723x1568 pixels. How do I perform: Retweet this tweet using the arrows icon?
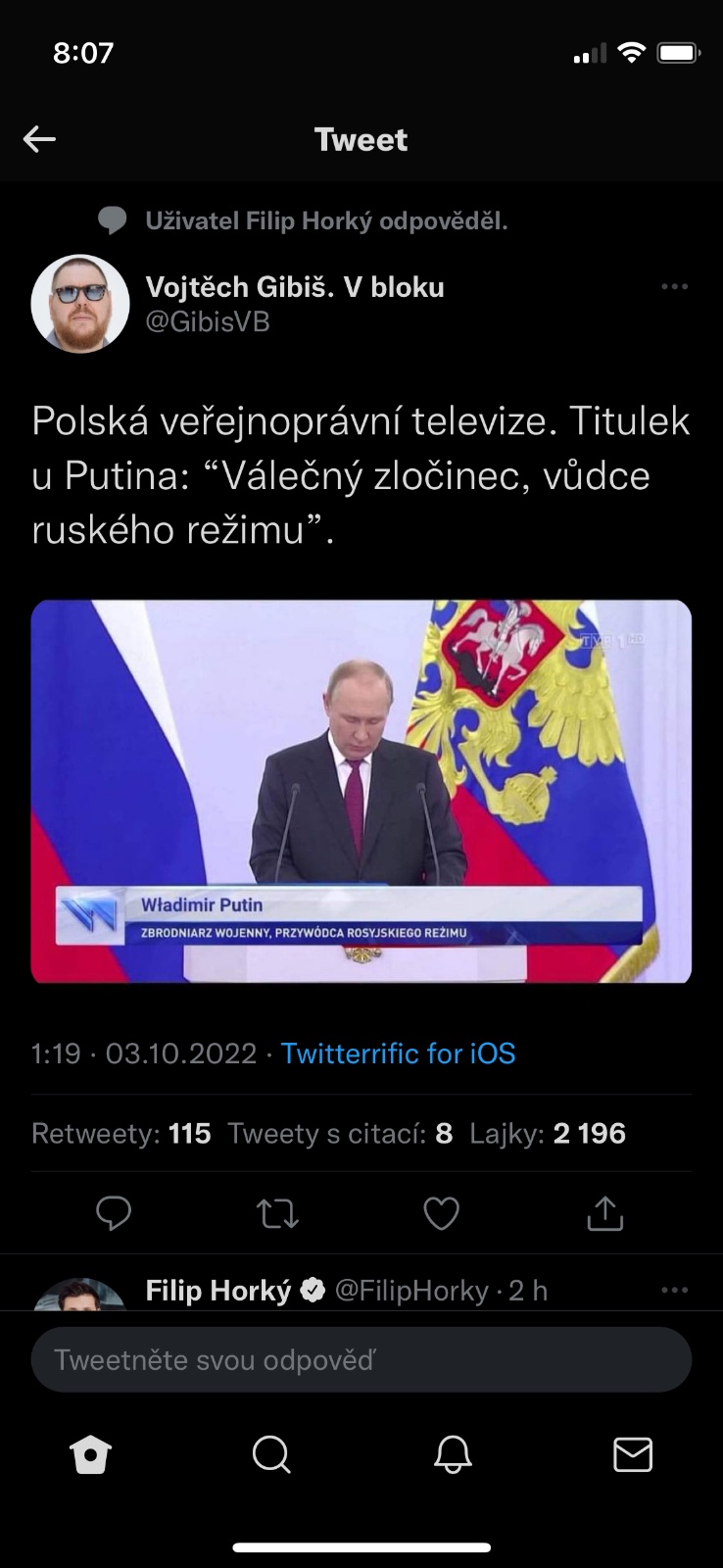[277, 1213]
